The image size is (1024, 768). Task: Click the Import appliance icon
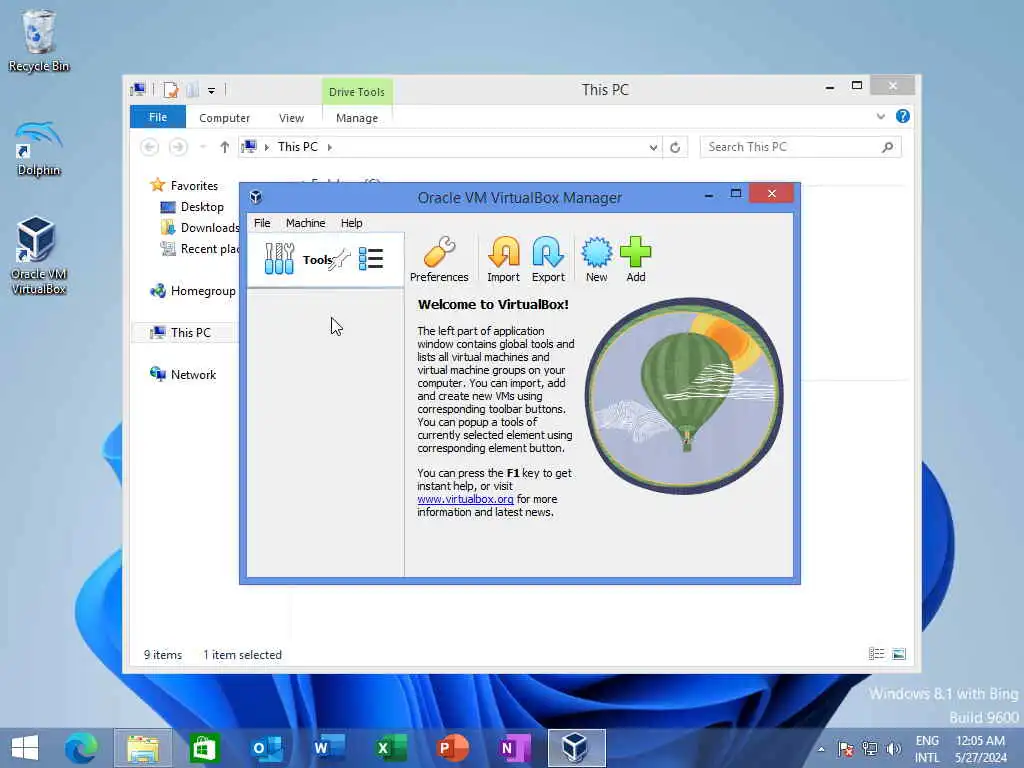point(504,259)
